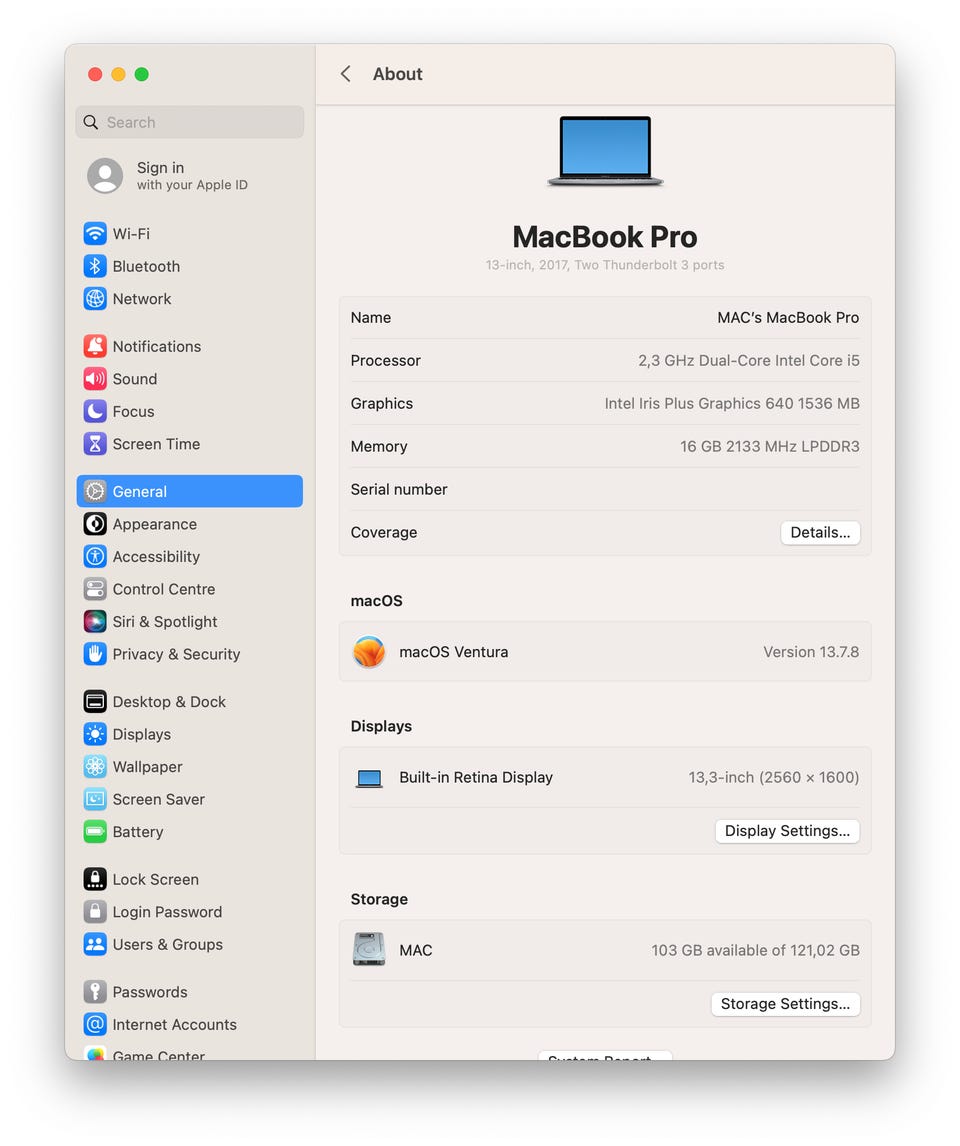Click Version 13.7.8 text

811,652
